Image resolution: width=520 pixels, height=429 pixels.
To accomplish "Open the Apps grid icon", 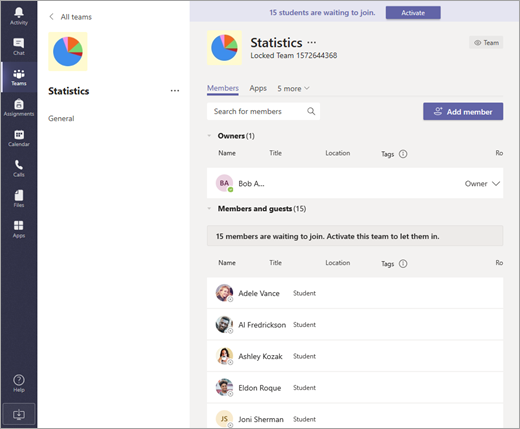I will [x=19, y=226].
